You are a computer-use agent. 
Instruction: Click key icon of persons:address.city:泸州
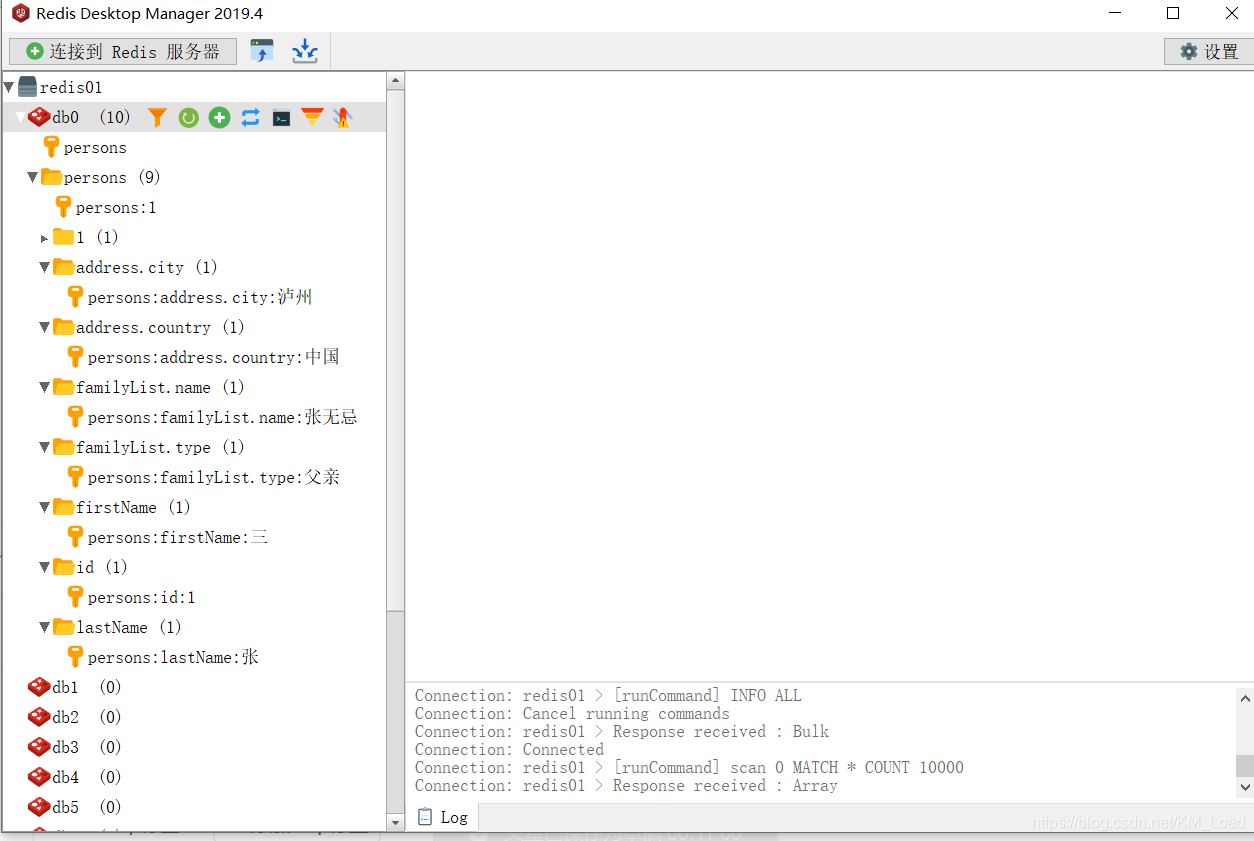pyautogui.click(x=75, y=297)
